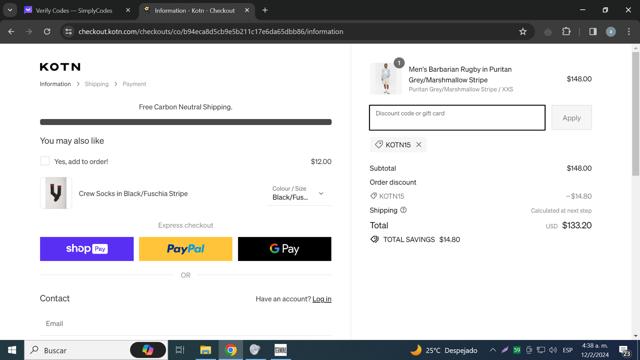Click the checkout URL in the address bar
The width and height of the screenshot is (640, 360).
(211, 31)
